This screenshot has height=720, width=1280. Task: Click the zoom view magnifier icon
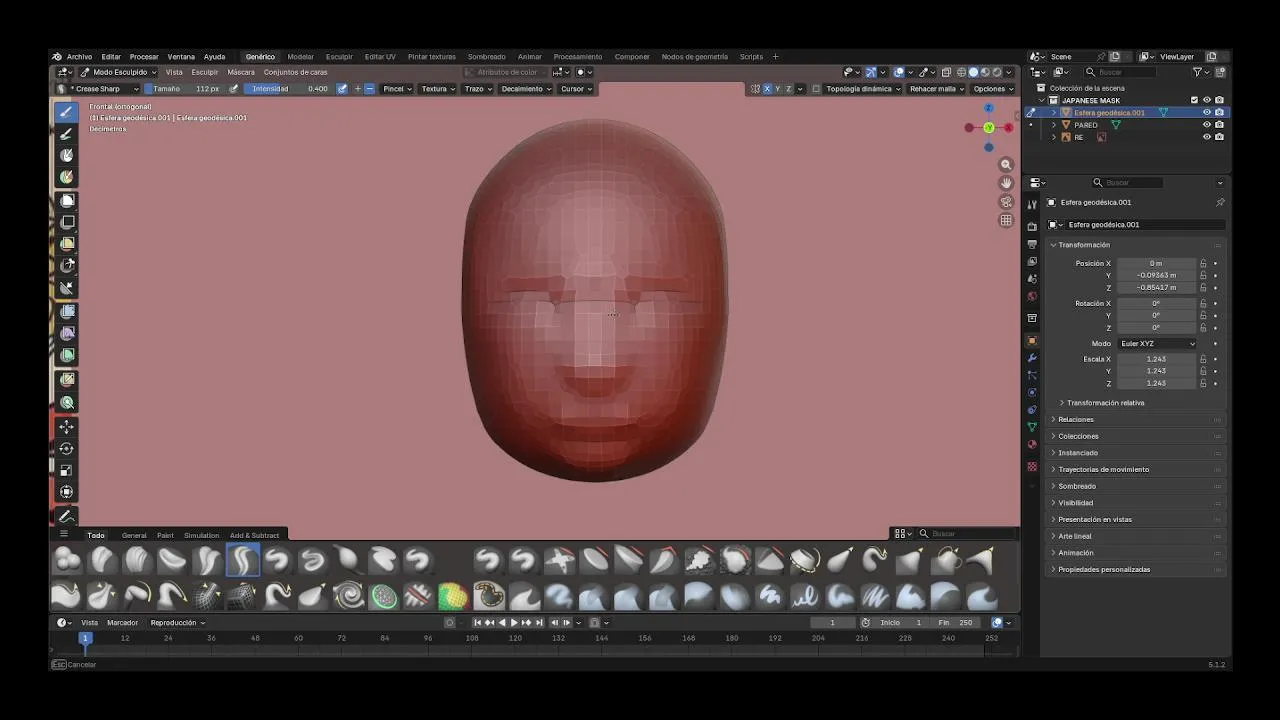1006,165
